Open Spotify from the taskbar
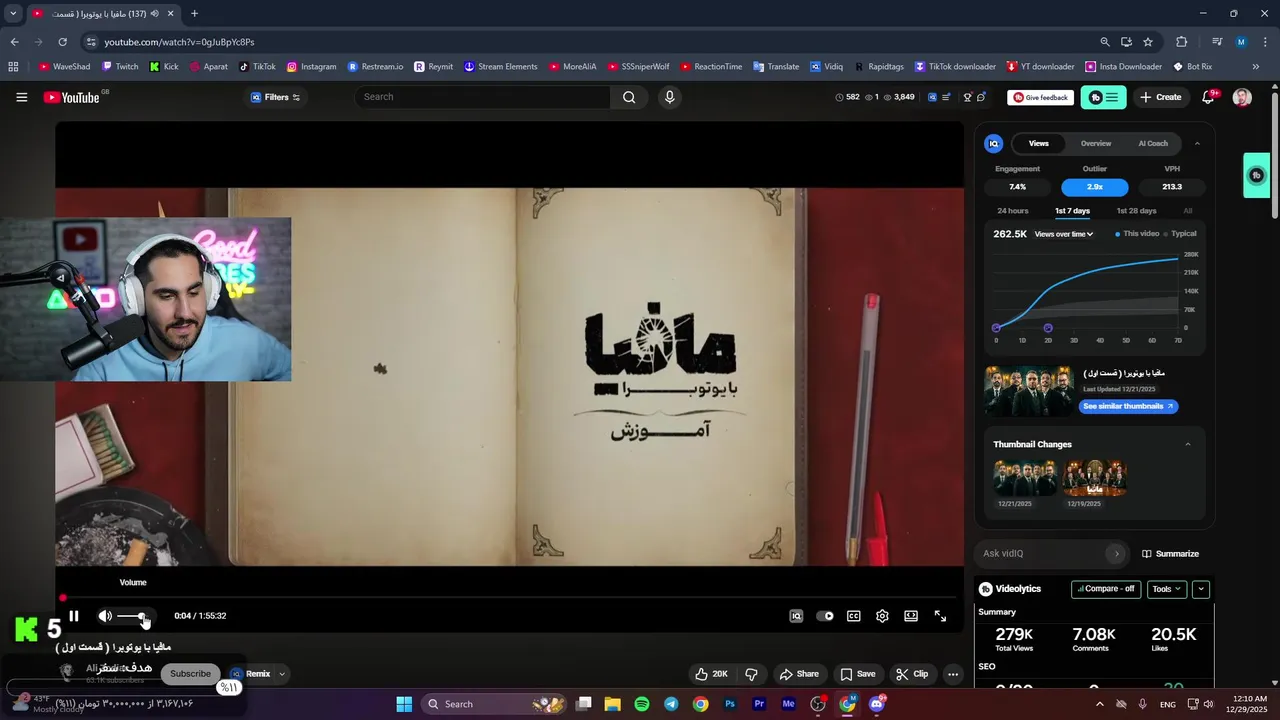Screen dimensions: 1280x720 [642, 704]
